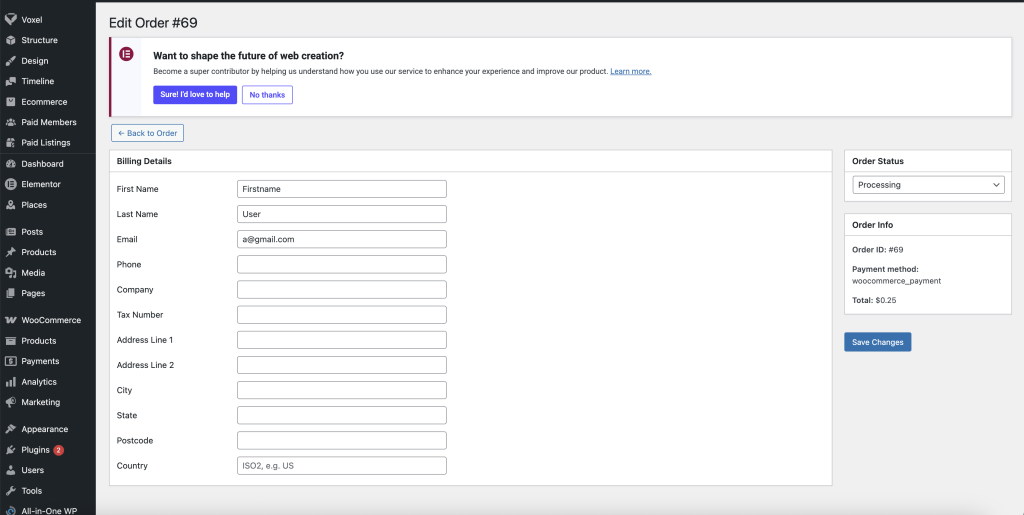This screenshot has height=515, width=1024.
Task: Click the Voxel logo icon in sidebar
Action: [x=10, y=20]
